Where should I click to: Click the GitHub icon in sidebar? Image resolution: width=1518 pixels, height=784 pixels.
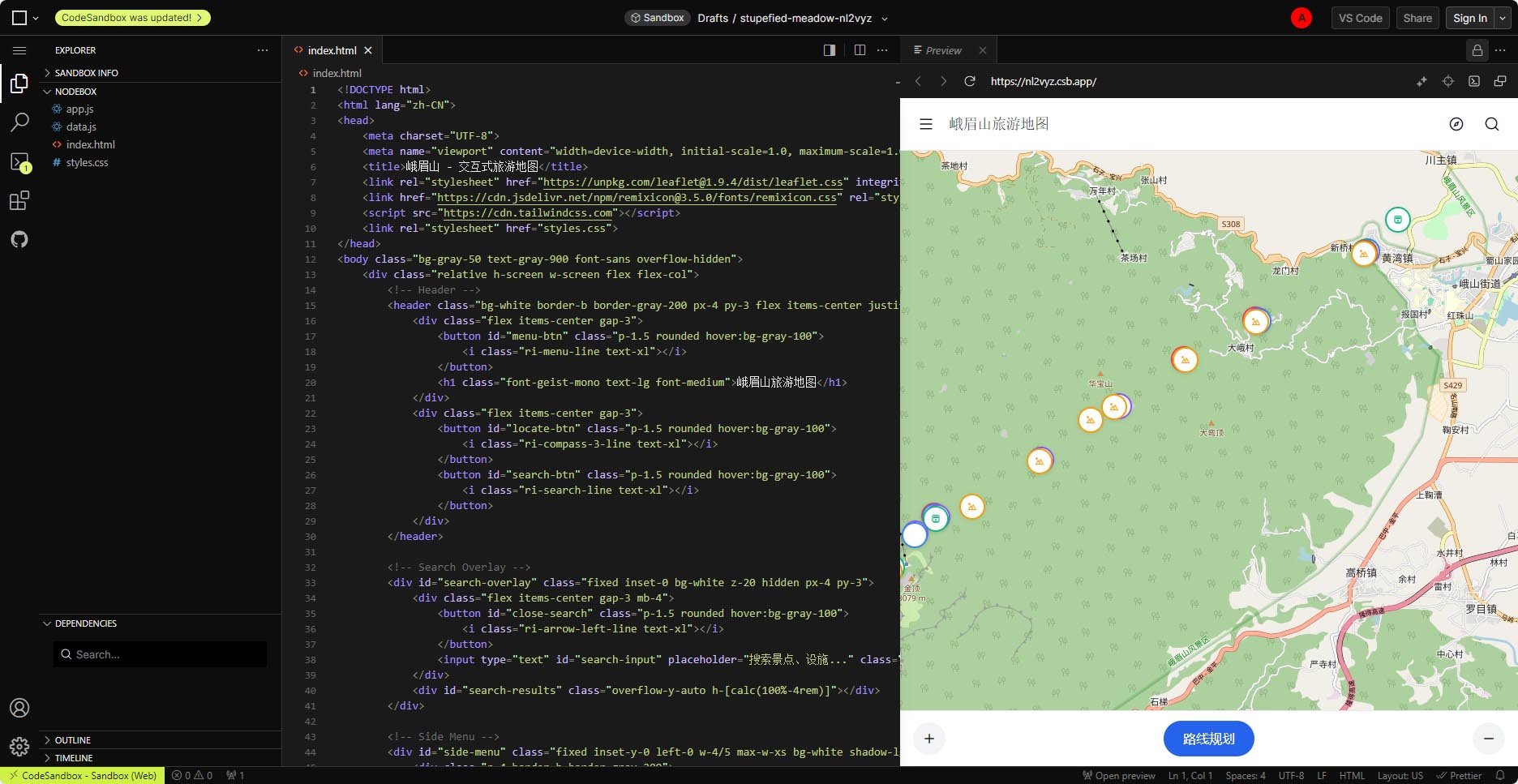click(x=19, y=239)
